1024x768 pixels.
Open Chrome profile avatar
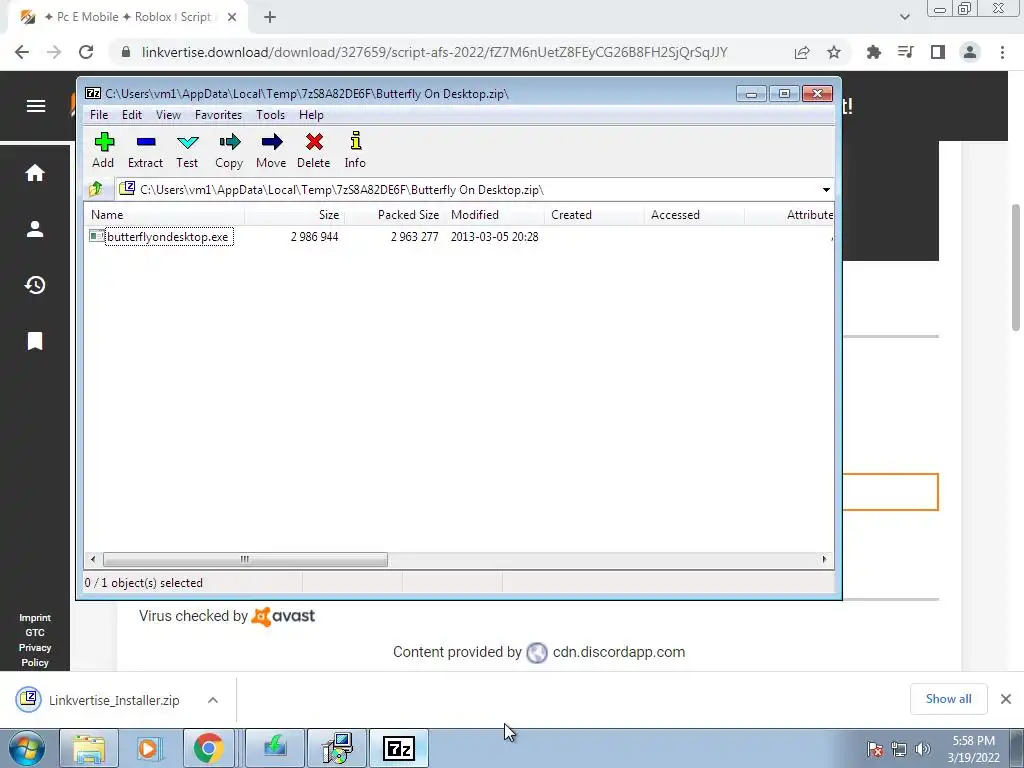tap(970, 52)
